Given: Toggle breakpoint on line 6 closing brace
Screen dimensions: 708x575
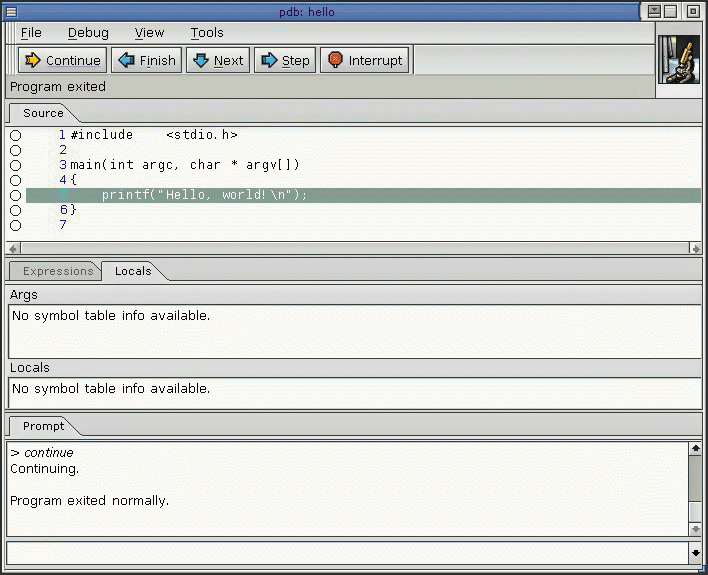Looking at the screenshot, I should pyautogui.click(x=16, y=210).
